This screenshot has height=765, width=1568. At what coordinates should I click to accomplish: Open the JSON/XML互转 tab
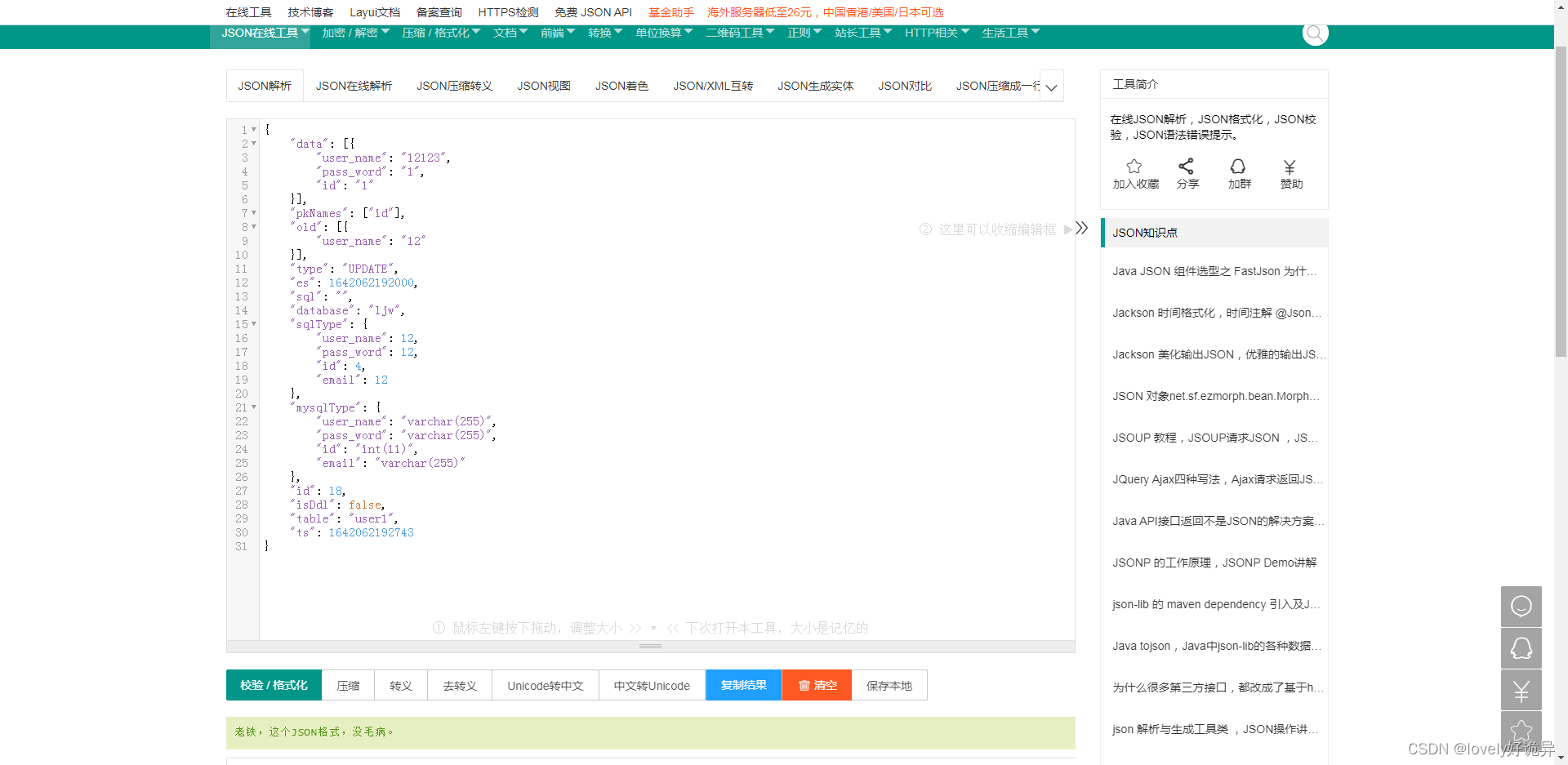tap(712, 86)
